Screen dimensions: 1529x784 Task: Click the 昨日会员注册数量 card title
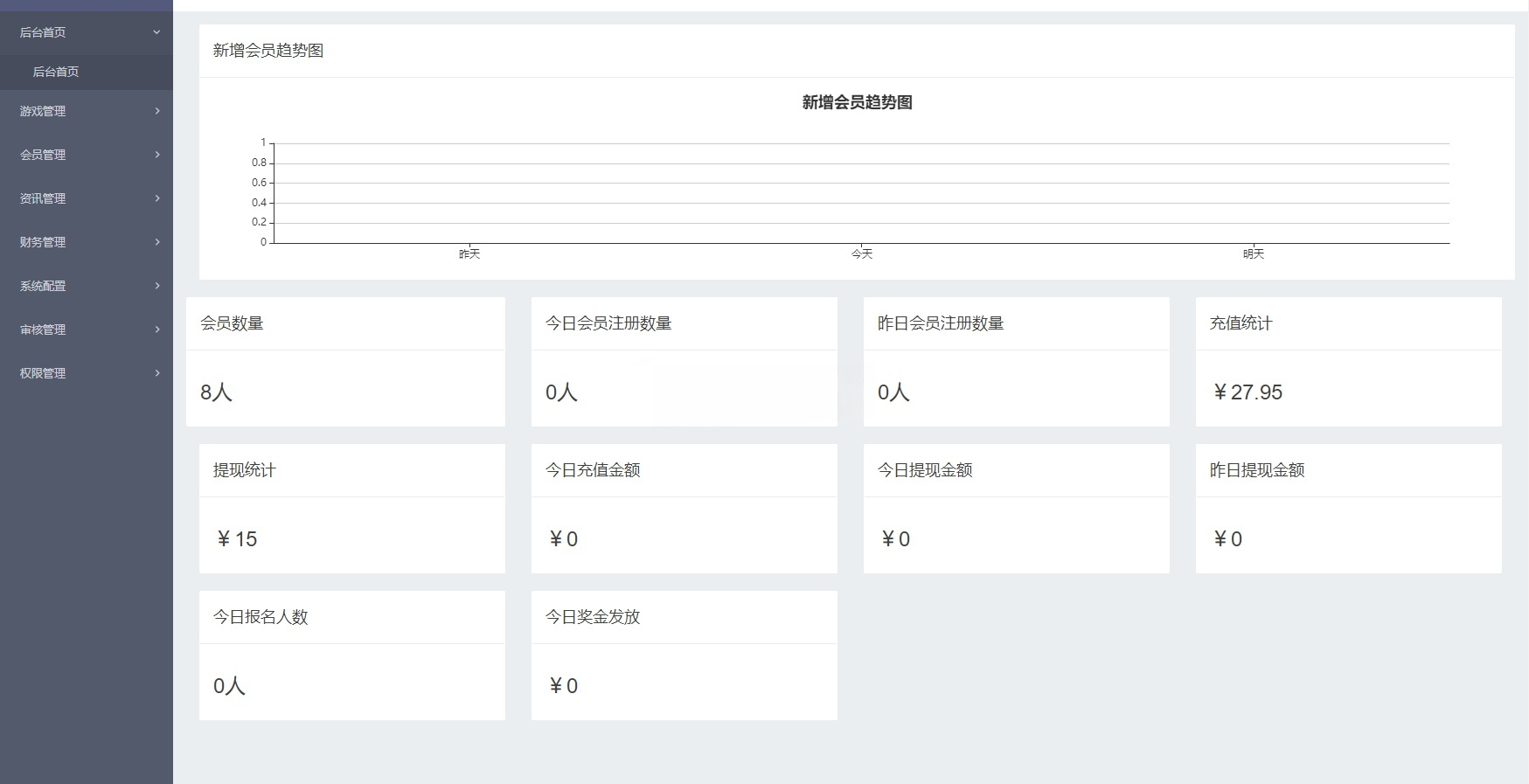(x=941, y=323)
